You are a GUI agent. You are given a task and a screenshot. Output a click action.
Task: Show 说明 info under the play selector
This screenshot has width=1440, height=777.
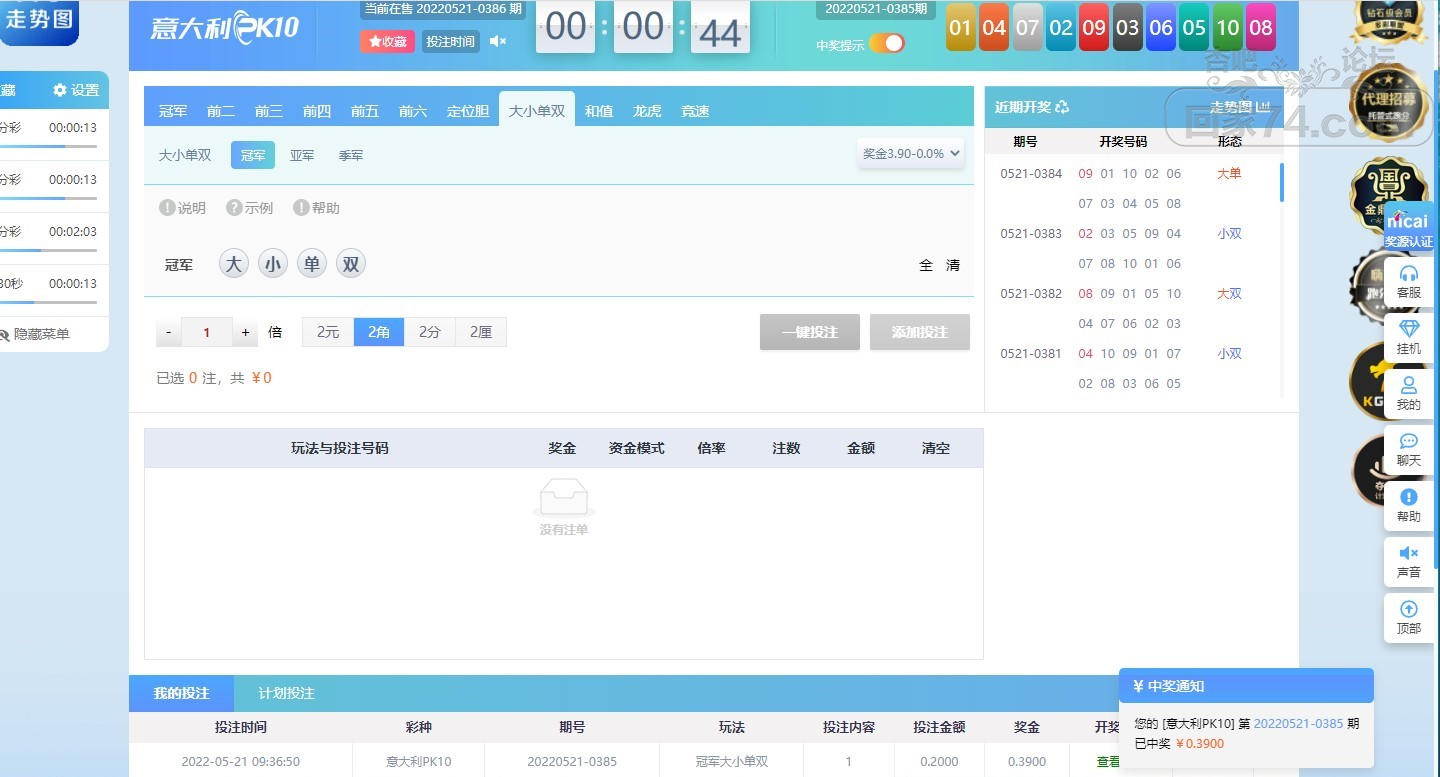click(182, 208)
